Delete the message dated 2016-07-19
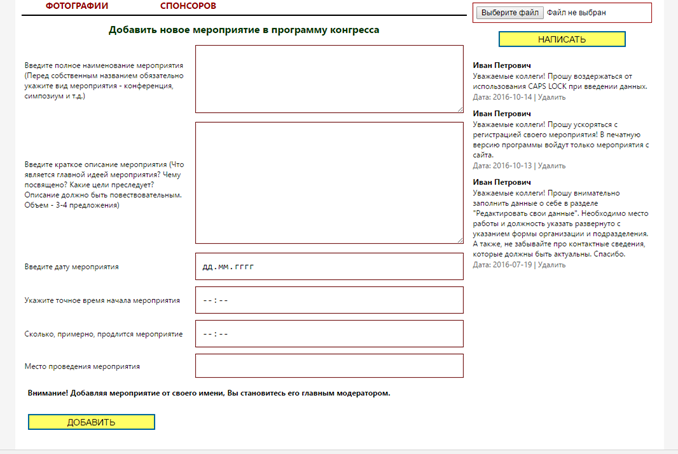This screenshot has width=678, height=454. [x=551, y=265]
